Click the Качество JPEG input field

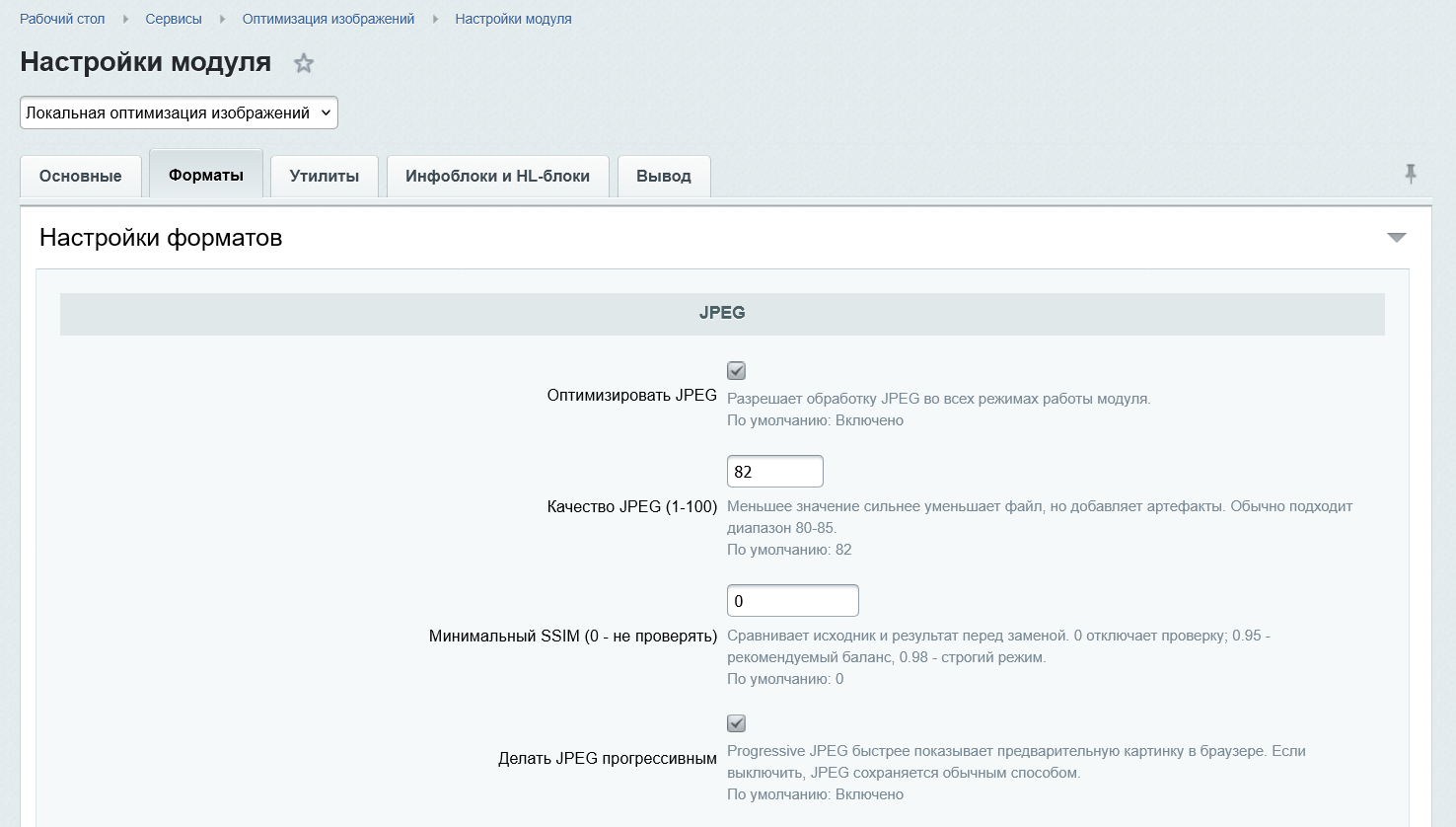pos(775,472)
